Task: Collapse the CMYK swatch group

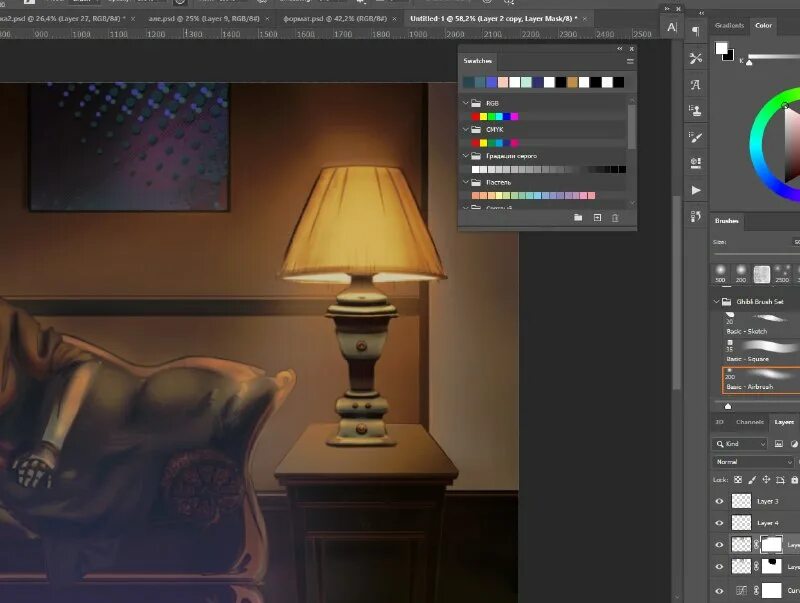Action: pyautogui.click(x=465, y=130)
